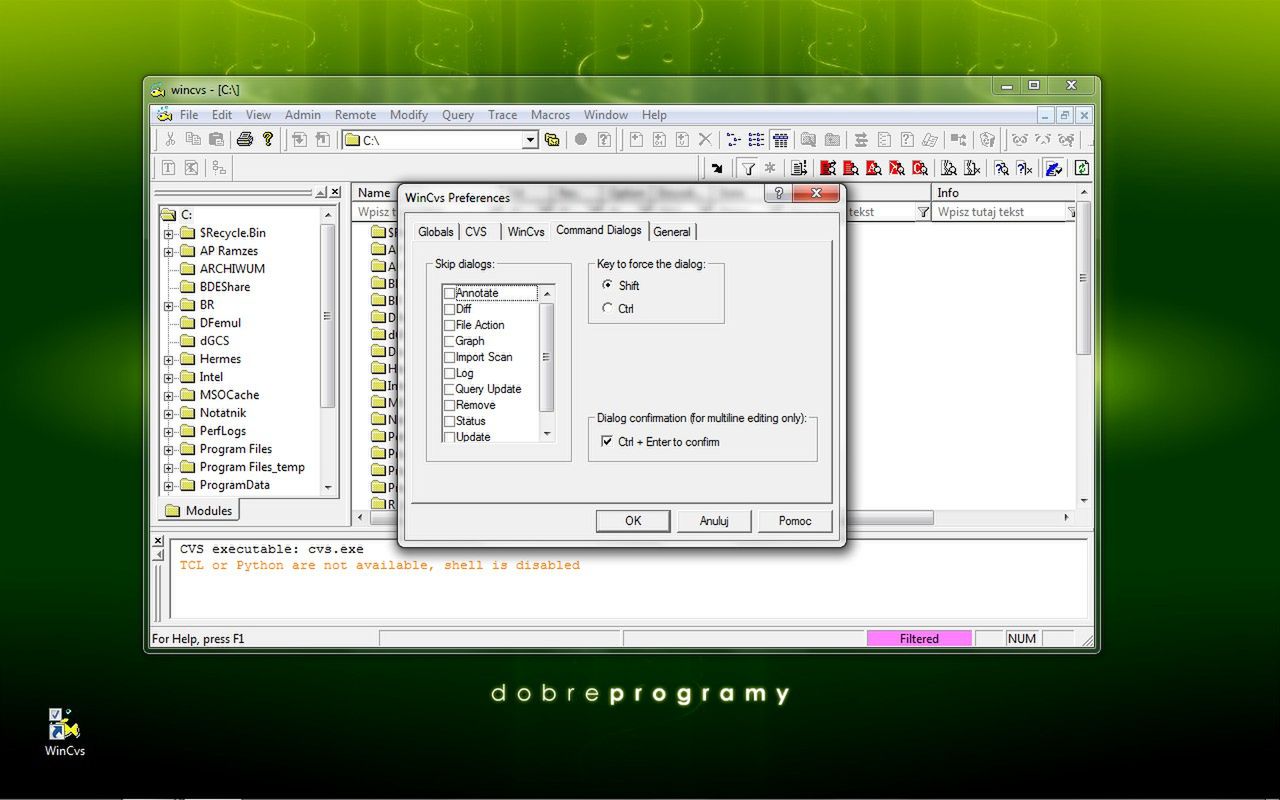Image resolution: width=1280 pixels, height=800 pixels.
Task: Expand the PerfLogs folder node
Action: pyautogui.click(x=169, y=432)
